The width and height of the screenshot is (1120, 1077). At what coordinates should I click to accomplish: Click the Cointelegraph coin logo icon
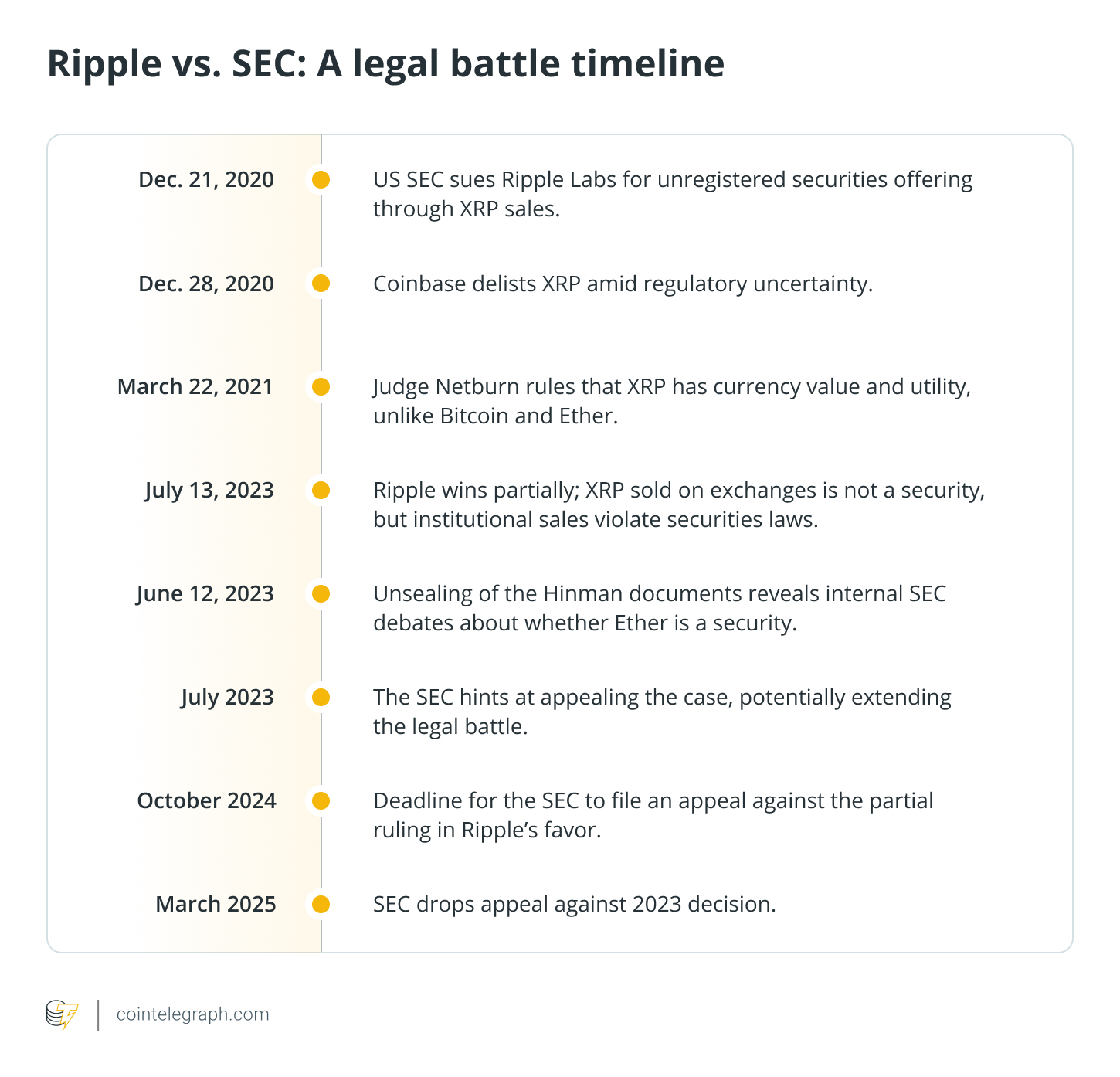click(63, 1014)
